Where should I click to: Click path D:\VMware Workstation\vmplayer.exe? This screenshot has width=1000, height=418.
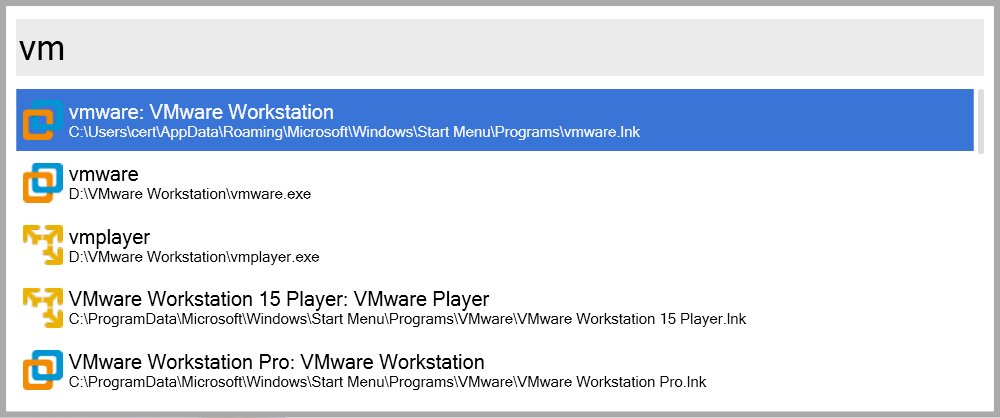point(194,257)
